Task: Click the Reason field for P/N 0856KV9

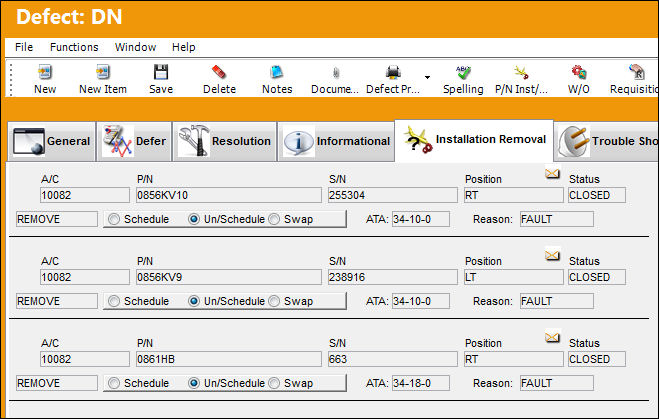Action: point(556,301)
